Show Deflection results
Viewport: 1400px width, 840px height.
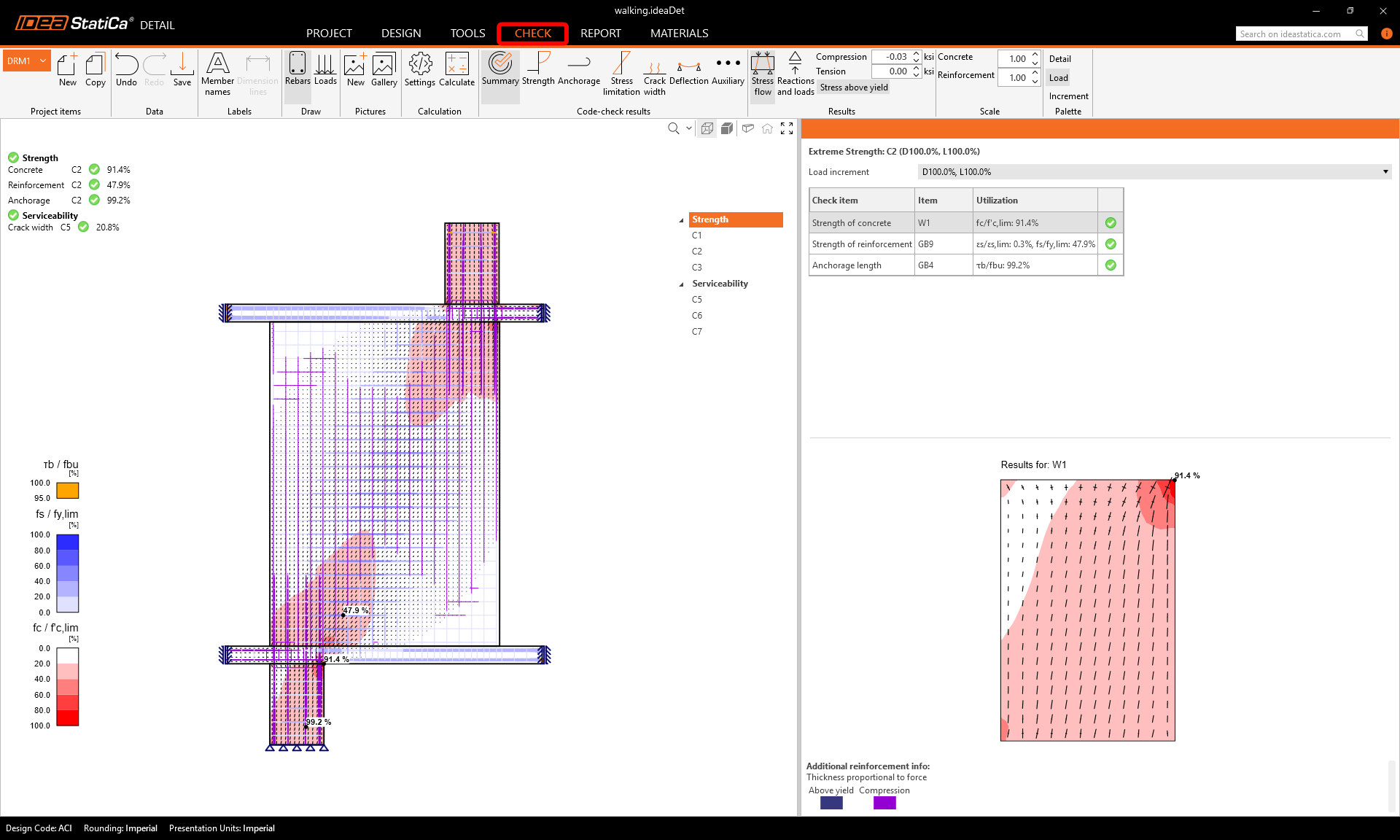tap(688, 69)
